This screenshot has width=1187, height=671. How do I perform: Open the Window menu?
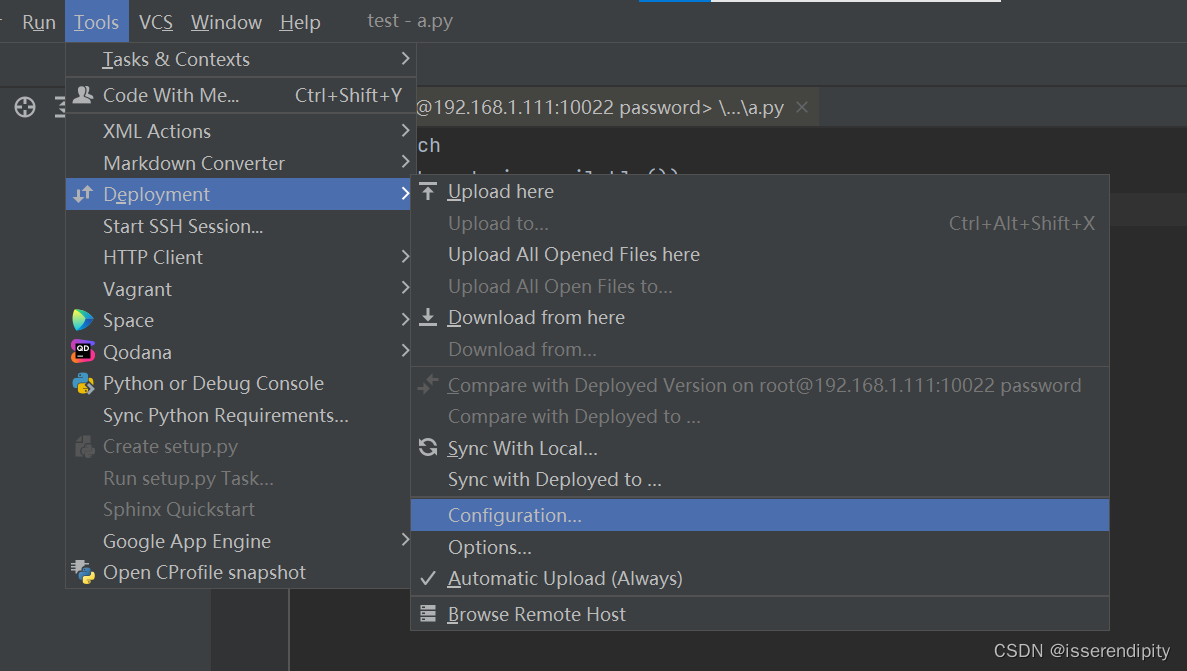coord(226,21)
